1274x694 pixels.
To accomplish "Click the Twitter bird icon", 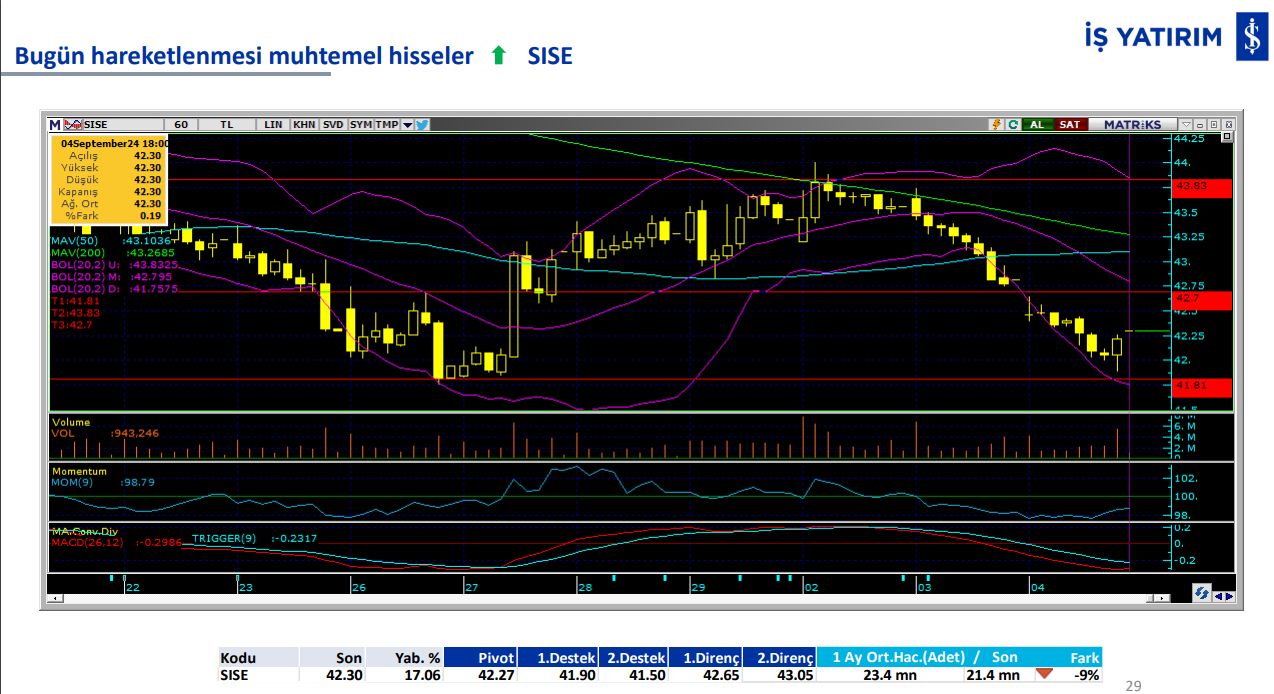I will click(x=422, y=125).
